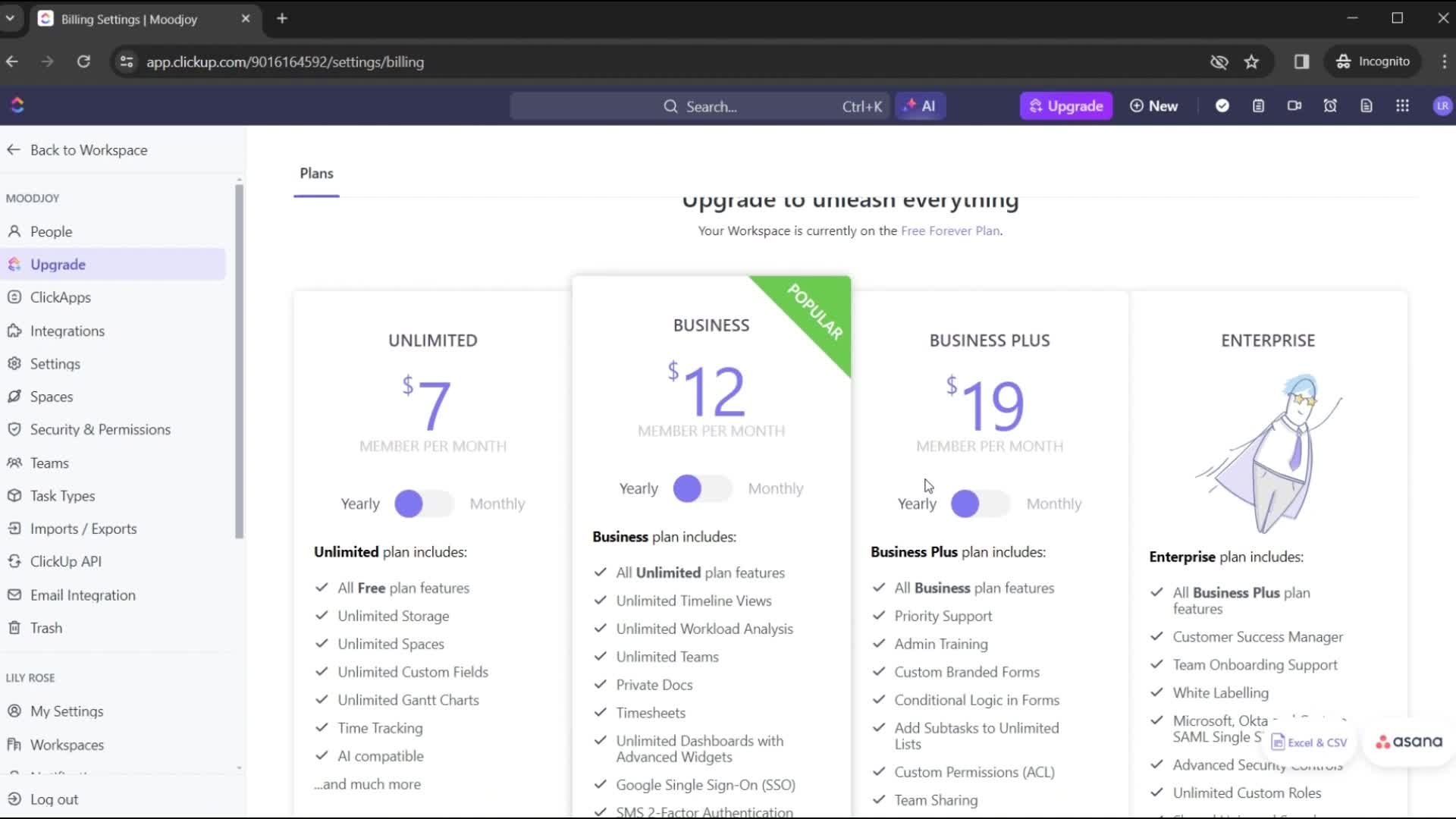
Task: Click the tracking protection eye icon
Action: pyautogui.click(x=1219, y=62)
